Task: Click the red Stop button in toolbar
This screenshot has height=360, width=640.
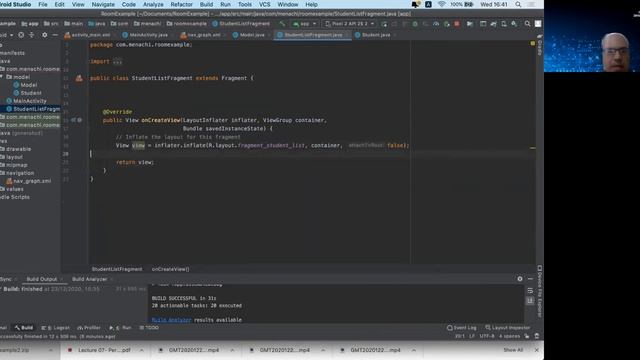Action: click(x=457, y=24)
